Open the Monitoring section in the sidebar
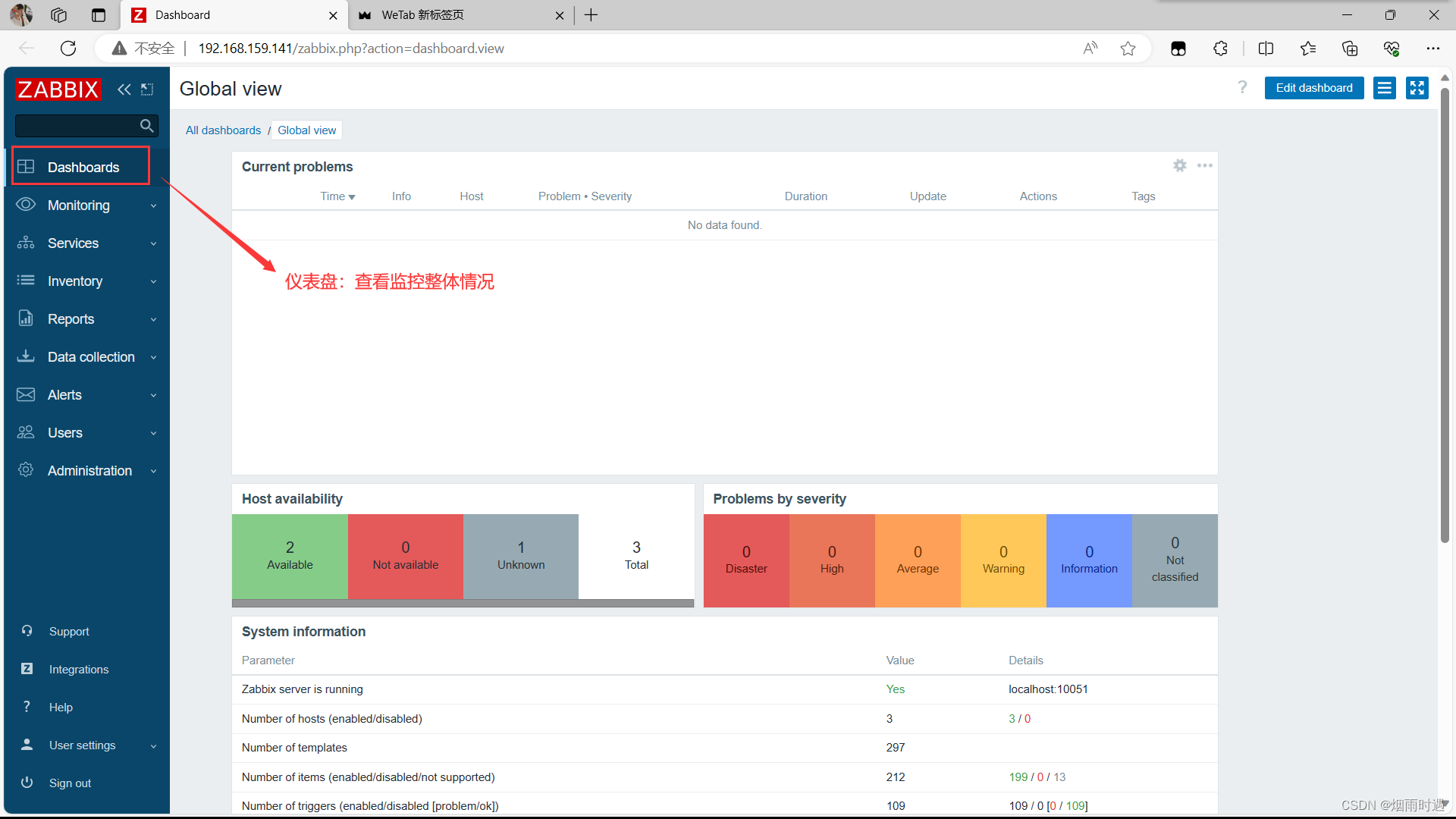 pos(78,205)
